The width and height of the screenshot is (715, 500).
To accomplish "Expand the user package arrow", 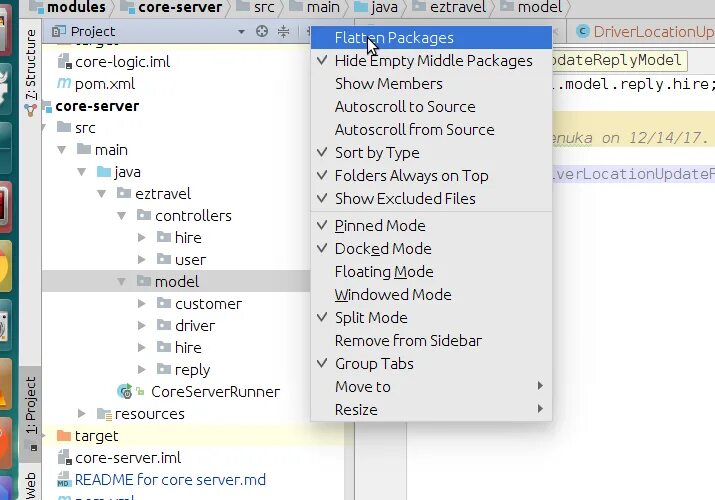I will tap(141, 259).
